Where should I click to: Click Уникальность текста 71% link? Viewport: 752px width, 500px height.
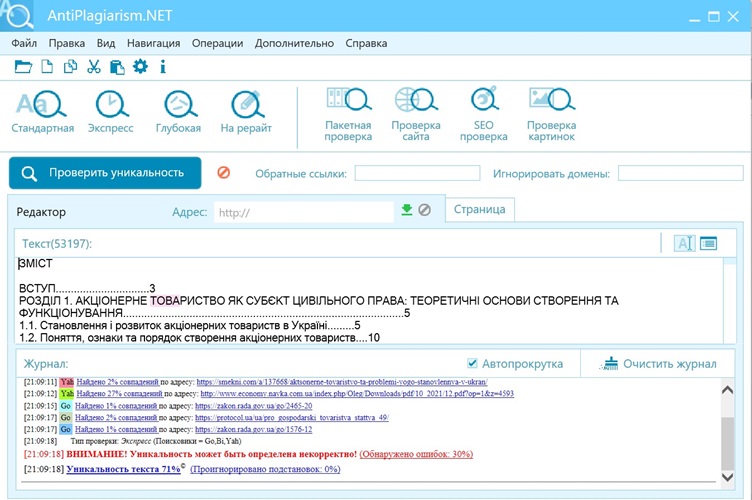123,469
